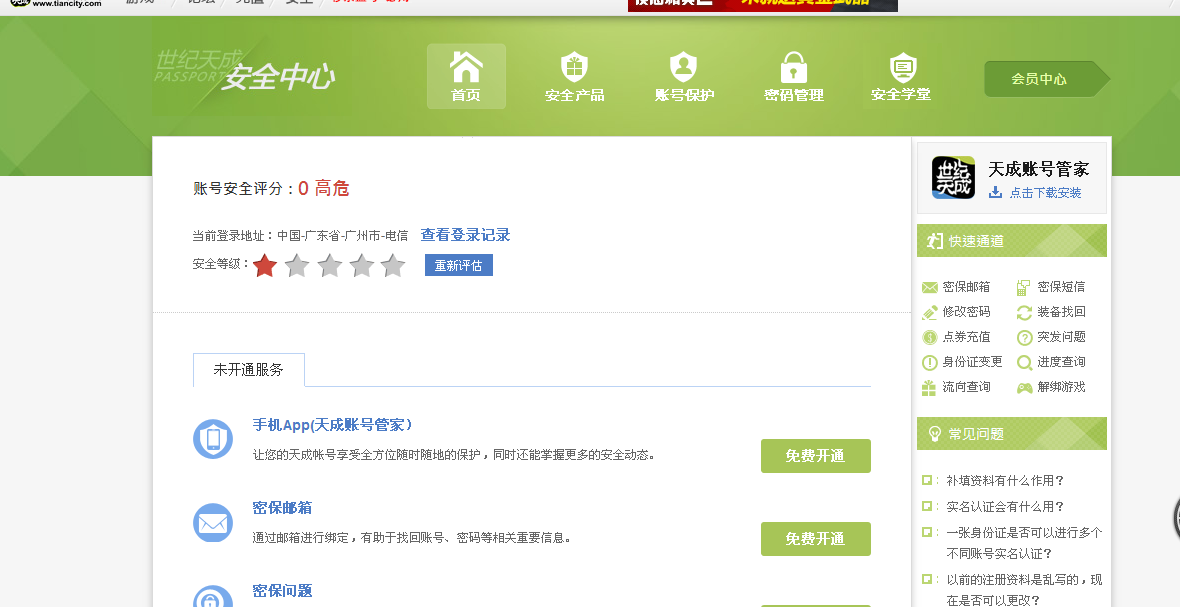Open the 密保问题 service title link
This screenshot has width=1180, height=607.
pyautogui.click(x=282, y=590)
